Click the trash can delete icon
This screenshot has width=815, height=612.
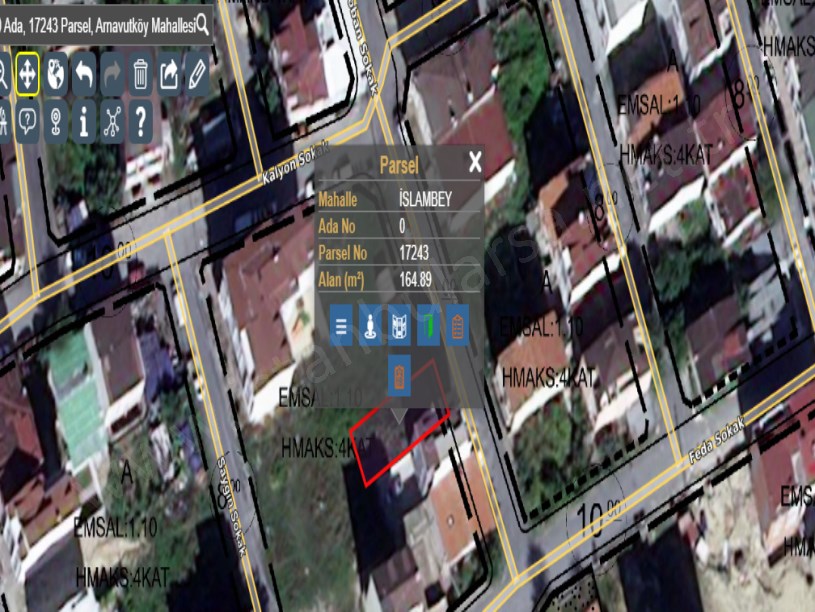click(141, 75)
